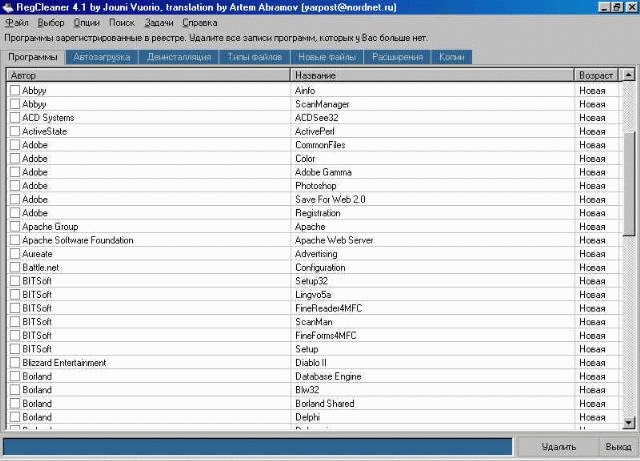Screen dimensions: 640x461
Task: Tick the Apache Software Foundation checkbox
Action: point(15,240)
